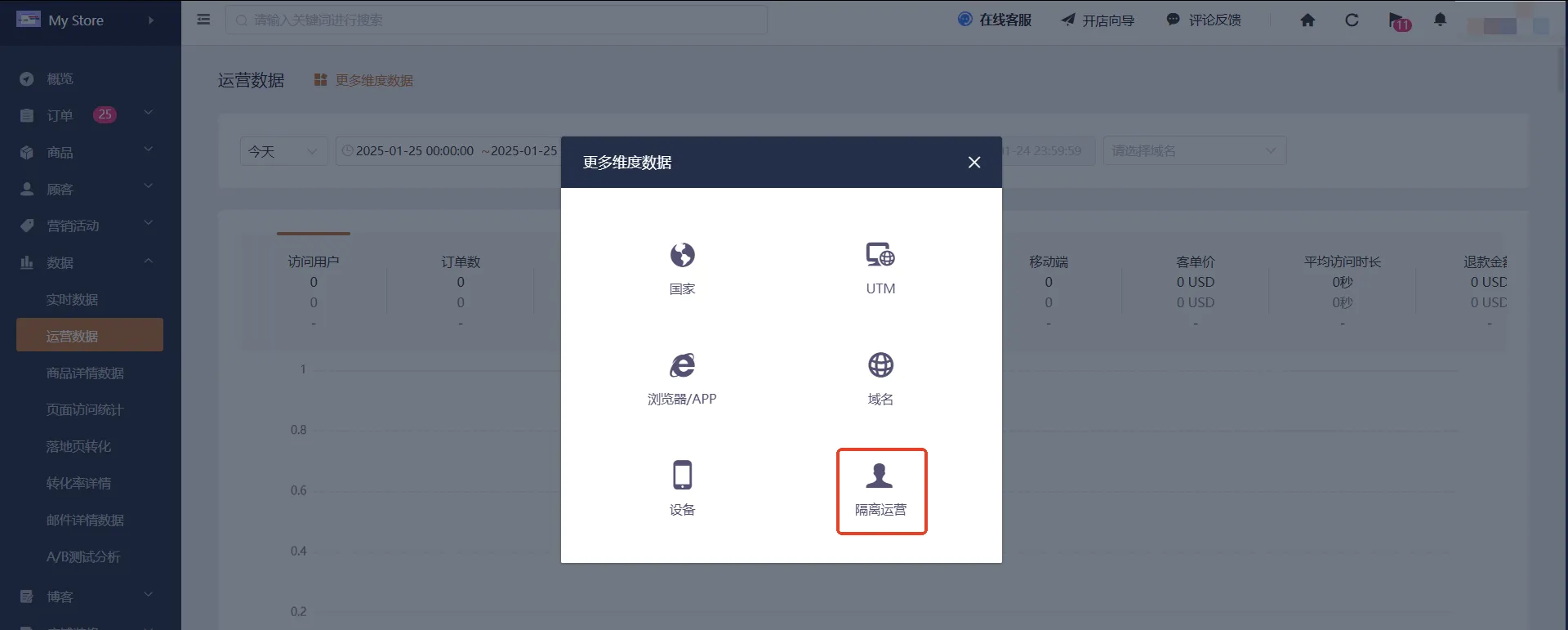Select the 移动端 metric column
The width and height of the screenshot is (1568, 630).
(x=1049, y=292)
